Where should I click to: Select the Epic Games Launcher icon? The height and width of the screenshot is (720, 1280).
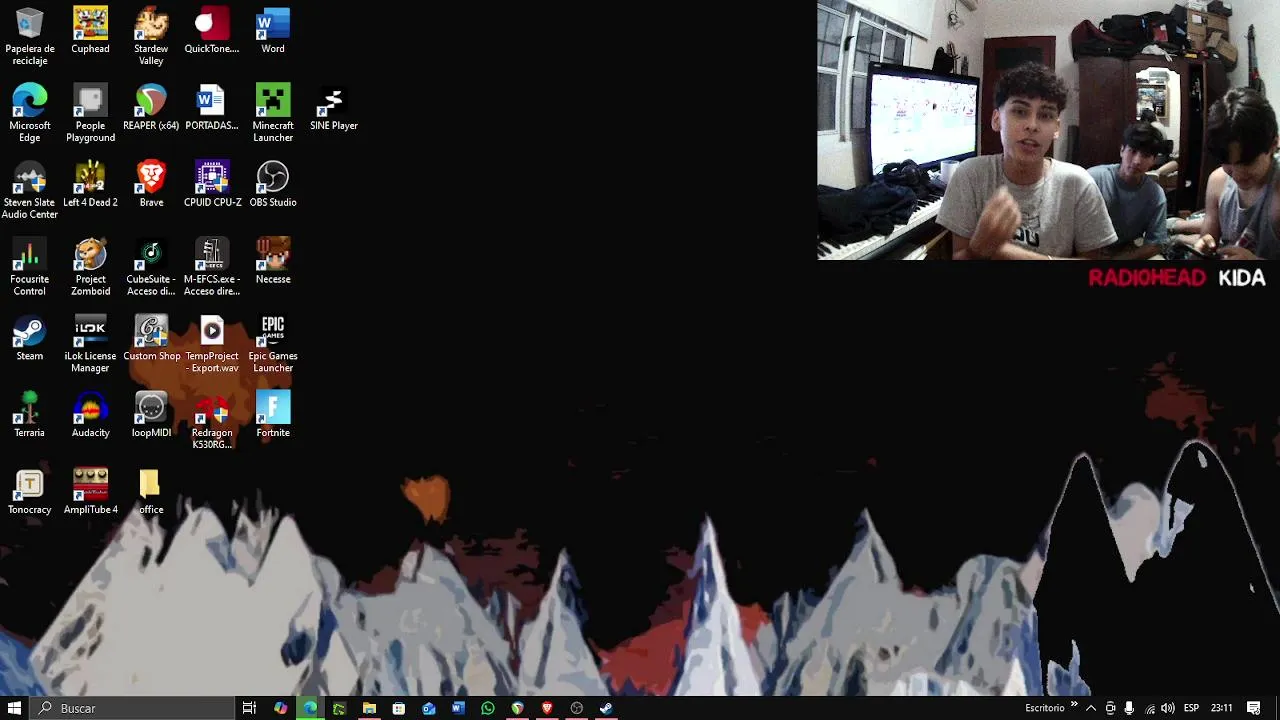pos(273,344)
